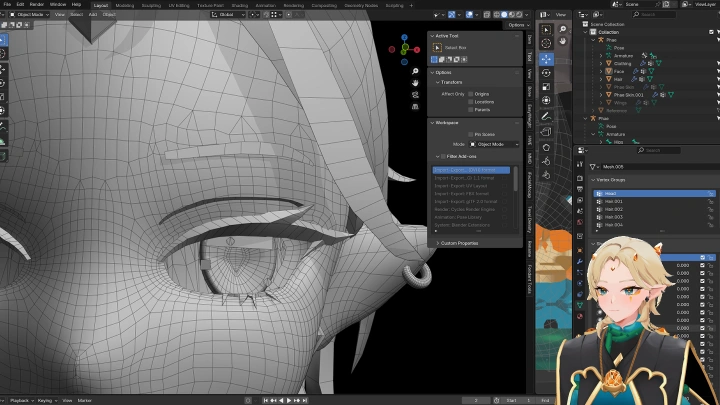The height and width of the screenshot is (405, 720).
Task: Enable Affect Only Parents checkbox
Action: point(471,109)
